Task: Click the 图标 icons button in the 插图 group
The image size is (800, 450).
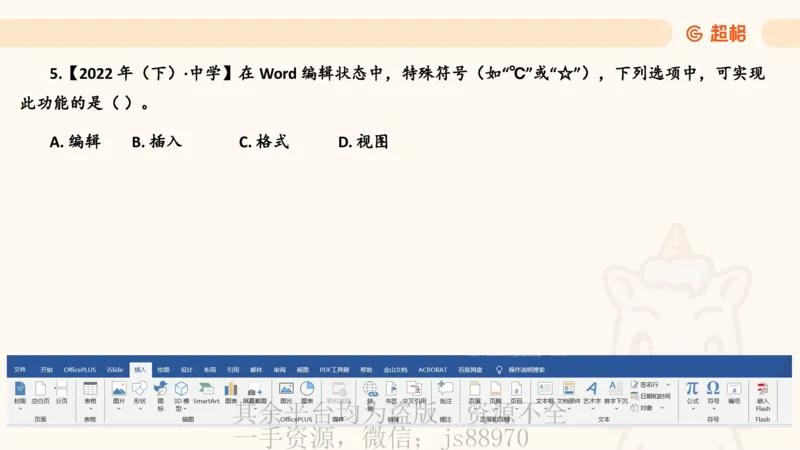Action: tap(161, 395)
